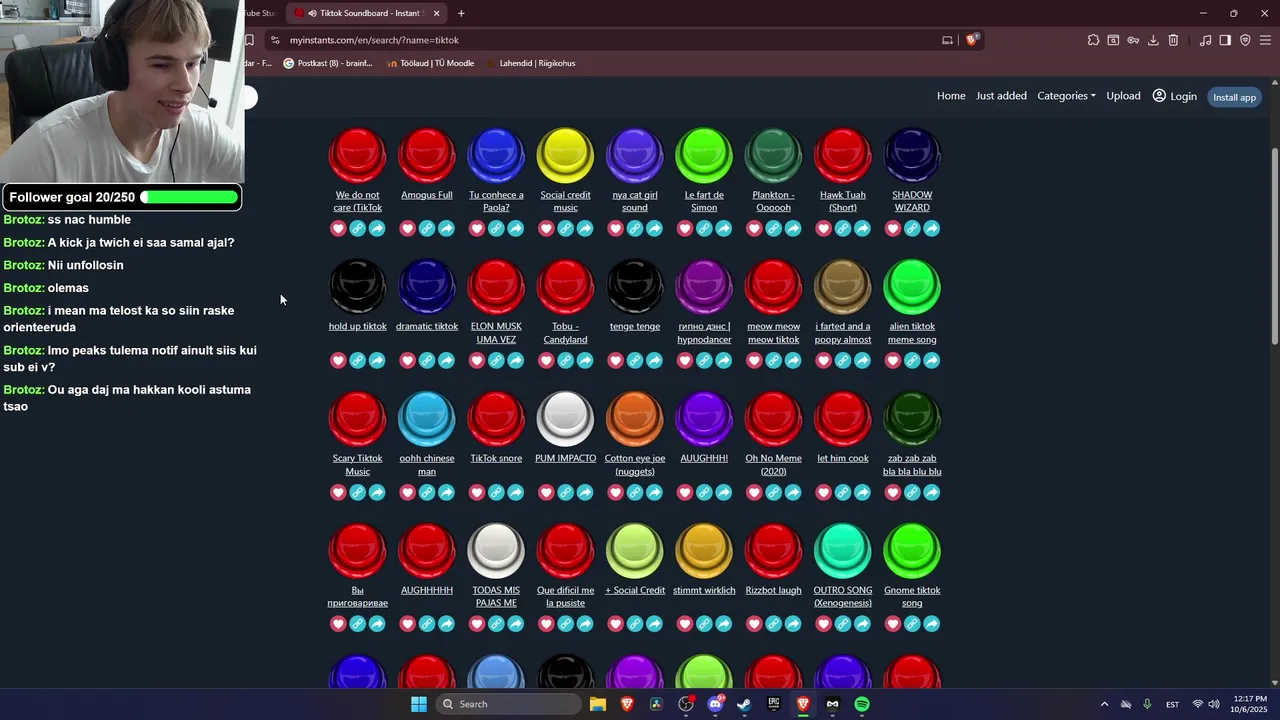Open Steam from the taskbar

744,704
